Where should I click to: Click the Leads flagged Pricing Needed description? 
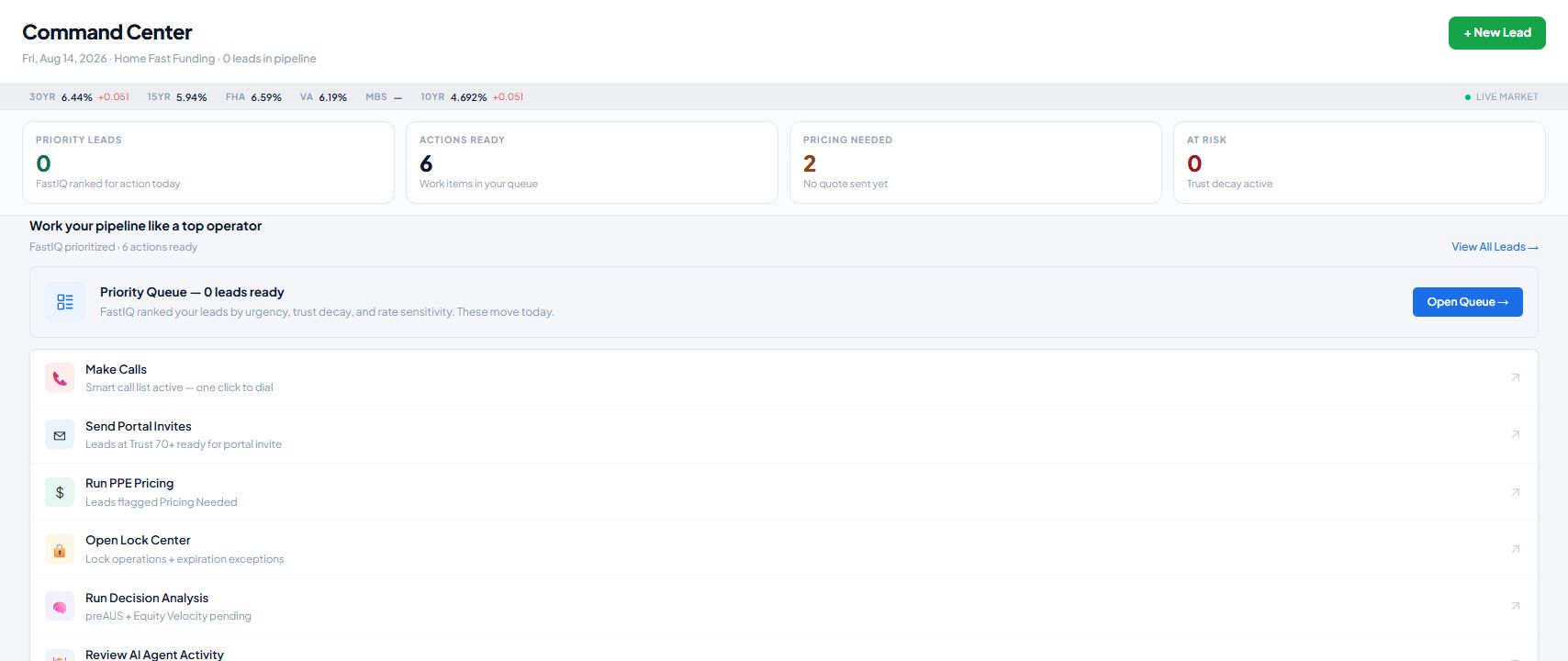(x=162, y=502)
